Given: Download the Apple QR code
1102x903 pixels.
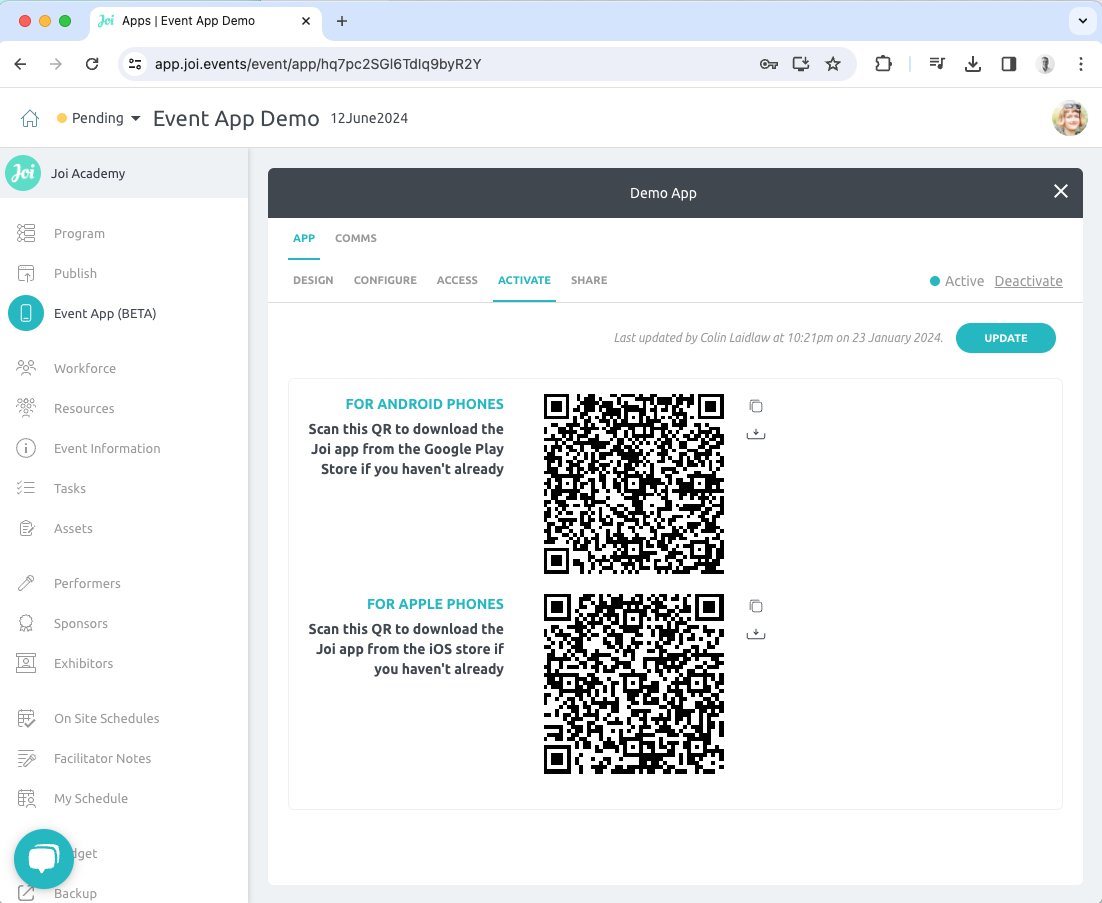Looking at the screenshot, I should [756, 634].
